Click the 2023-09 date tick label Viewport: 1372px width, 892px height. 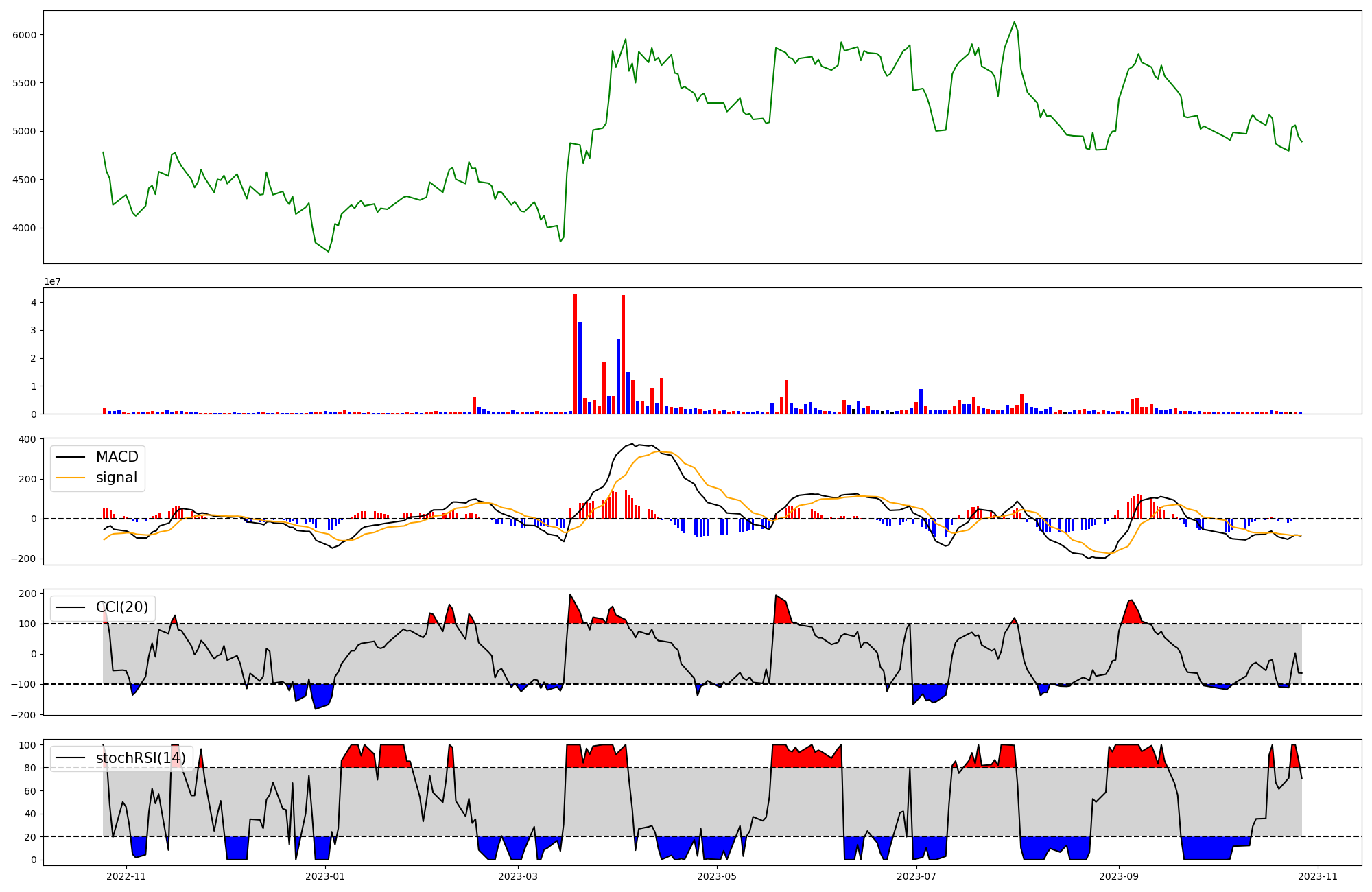[x=1119, y=876]
